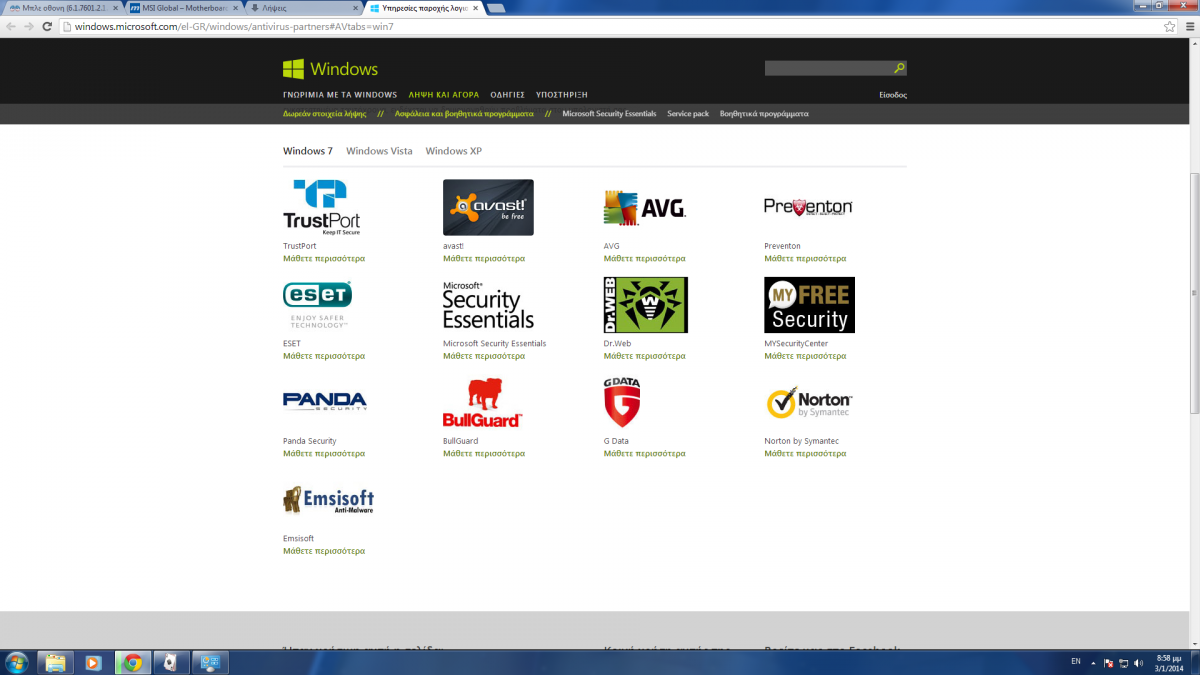The image size is (1200, 675).
Task: Click the page vertical scrollbar
Action: point(1194,295)
